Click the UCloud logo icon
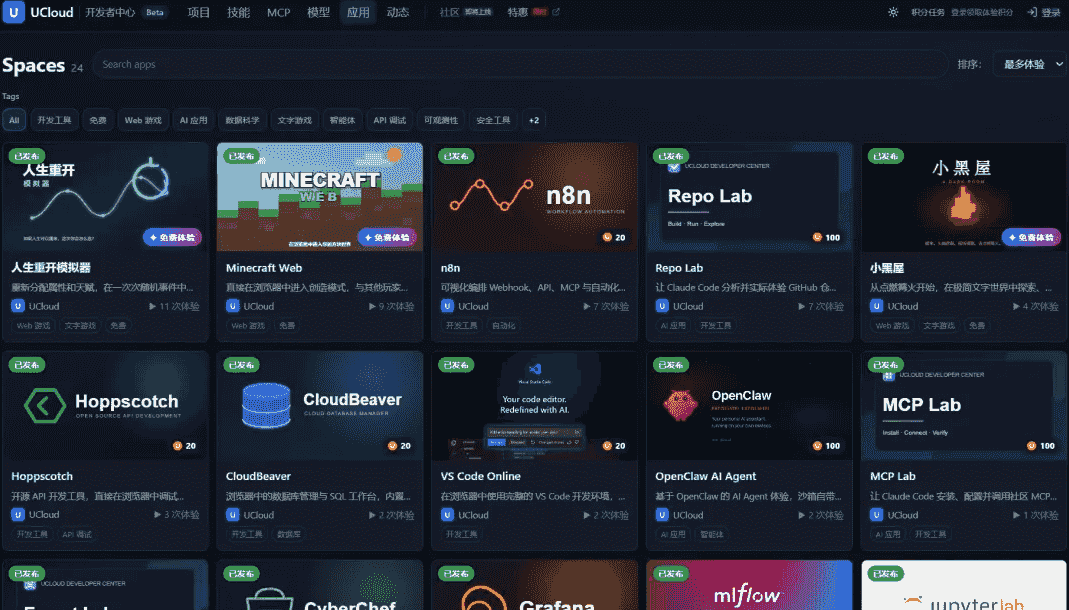1069x610 pixels. click(14, 12)
